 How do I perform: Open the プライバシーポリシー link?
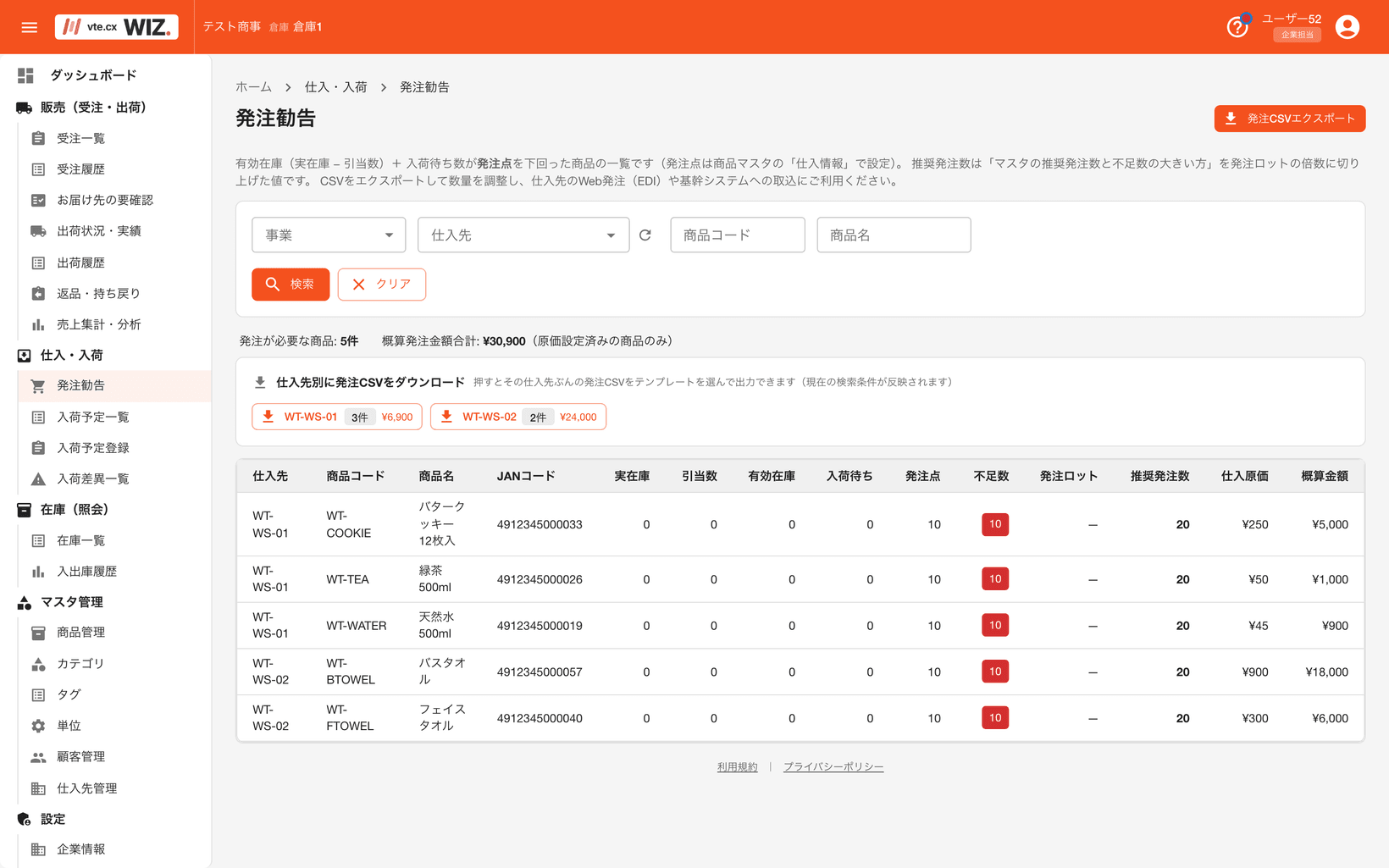click(833, 767)
